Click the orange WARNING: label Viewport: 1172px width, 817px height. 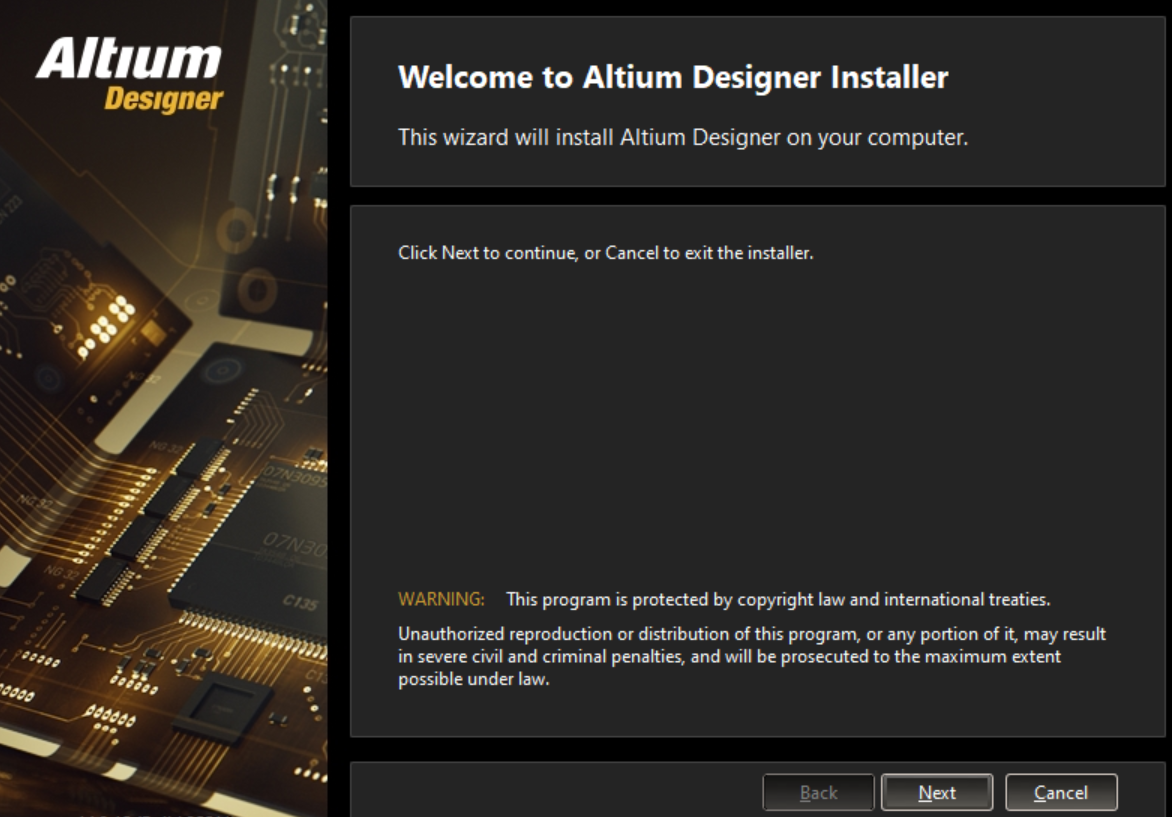click(x=441, y=599)
